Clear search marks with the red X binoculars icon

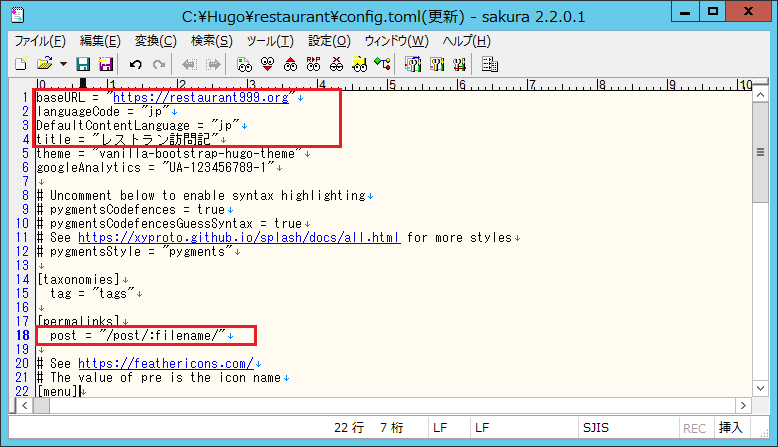[x=336, y=64]
